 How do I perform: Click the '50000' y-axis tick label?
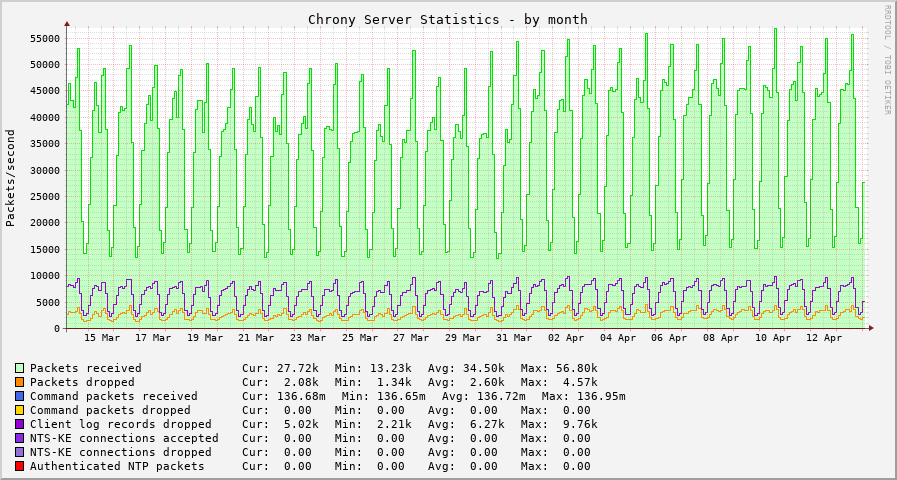[x=45, y=65]
